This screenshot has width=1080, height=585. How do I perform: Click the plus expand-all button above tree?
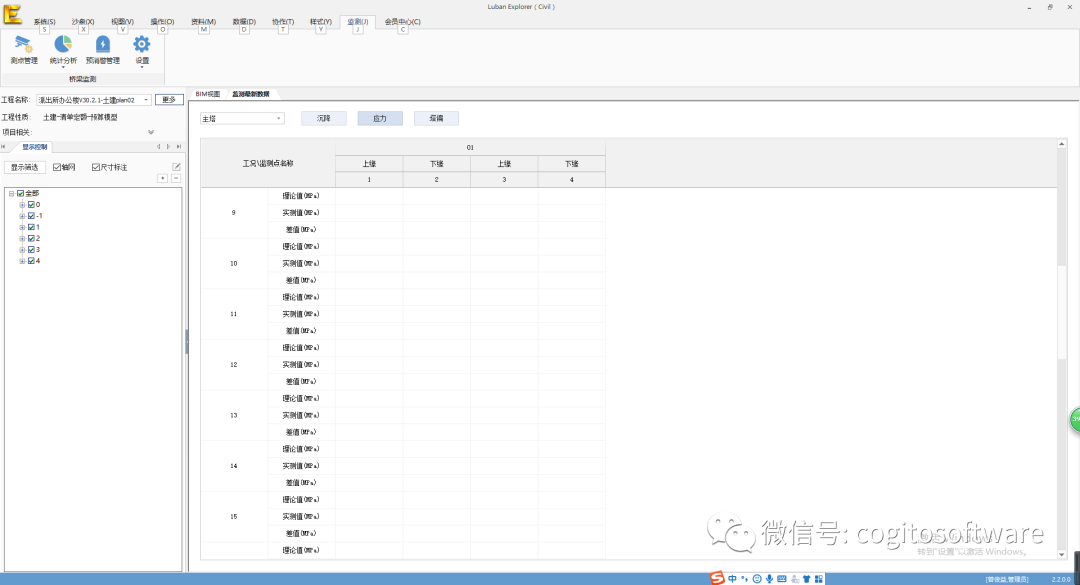pyautogui.click(x=163, y=178)
